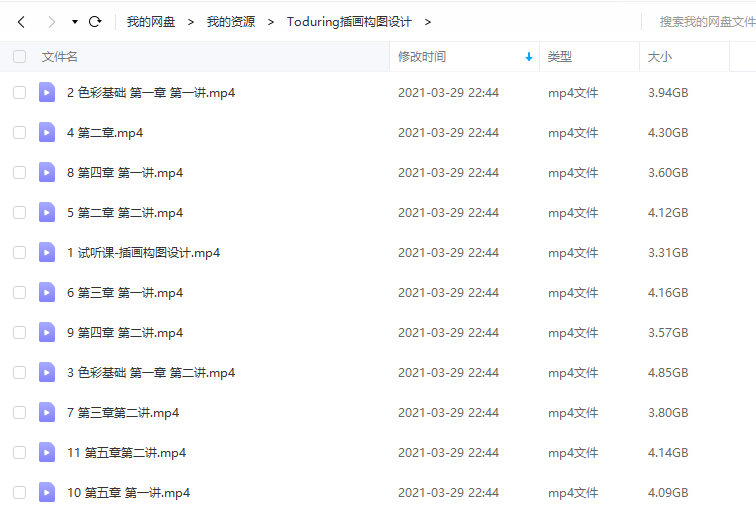Screen dimensions: 756x528
Task: Open the navigation history dropdown arrow
Action: [x=75, y=22]
